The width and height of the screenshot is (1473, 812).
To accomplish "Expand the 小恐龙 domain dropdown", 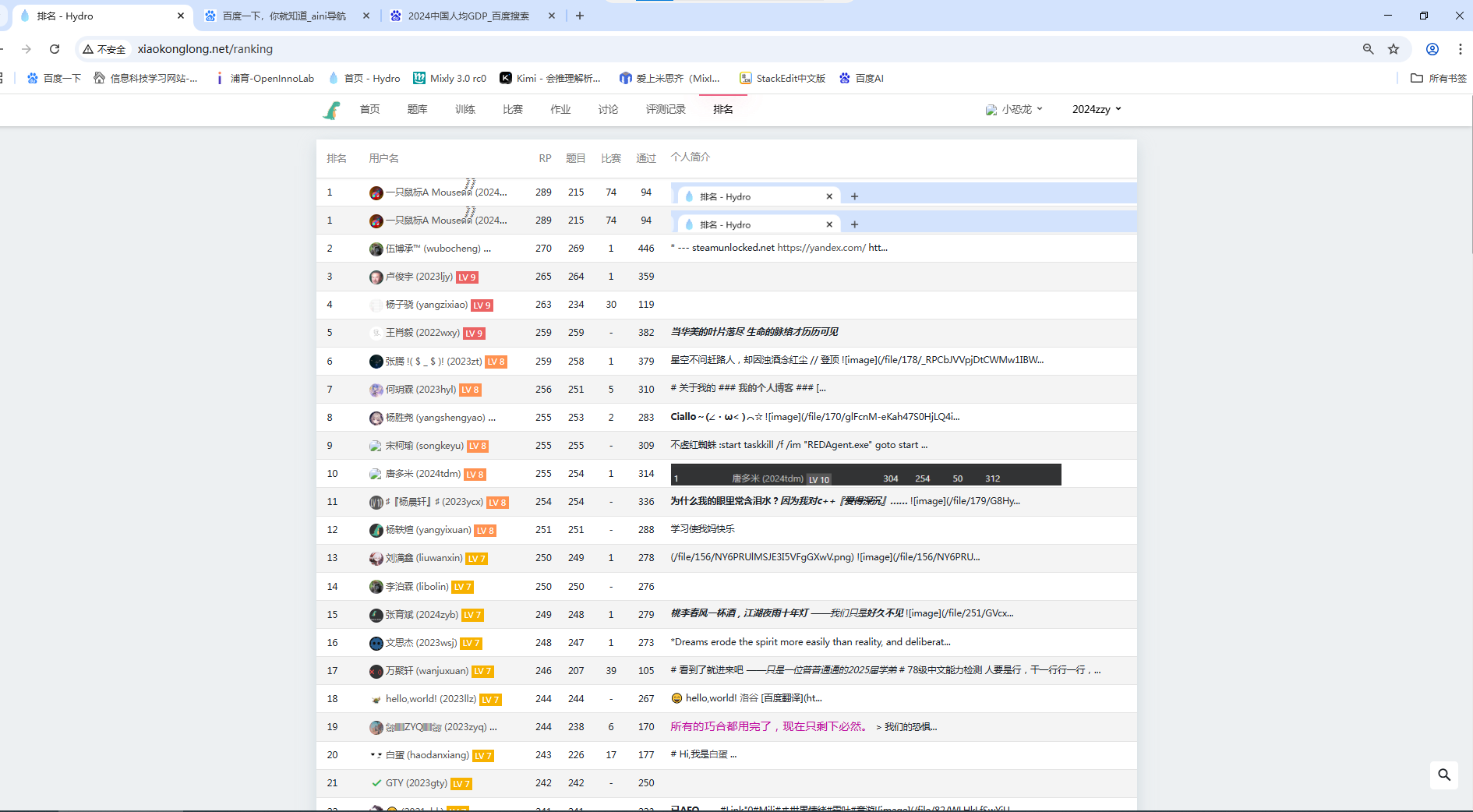I will click(x=1015, y=109).
